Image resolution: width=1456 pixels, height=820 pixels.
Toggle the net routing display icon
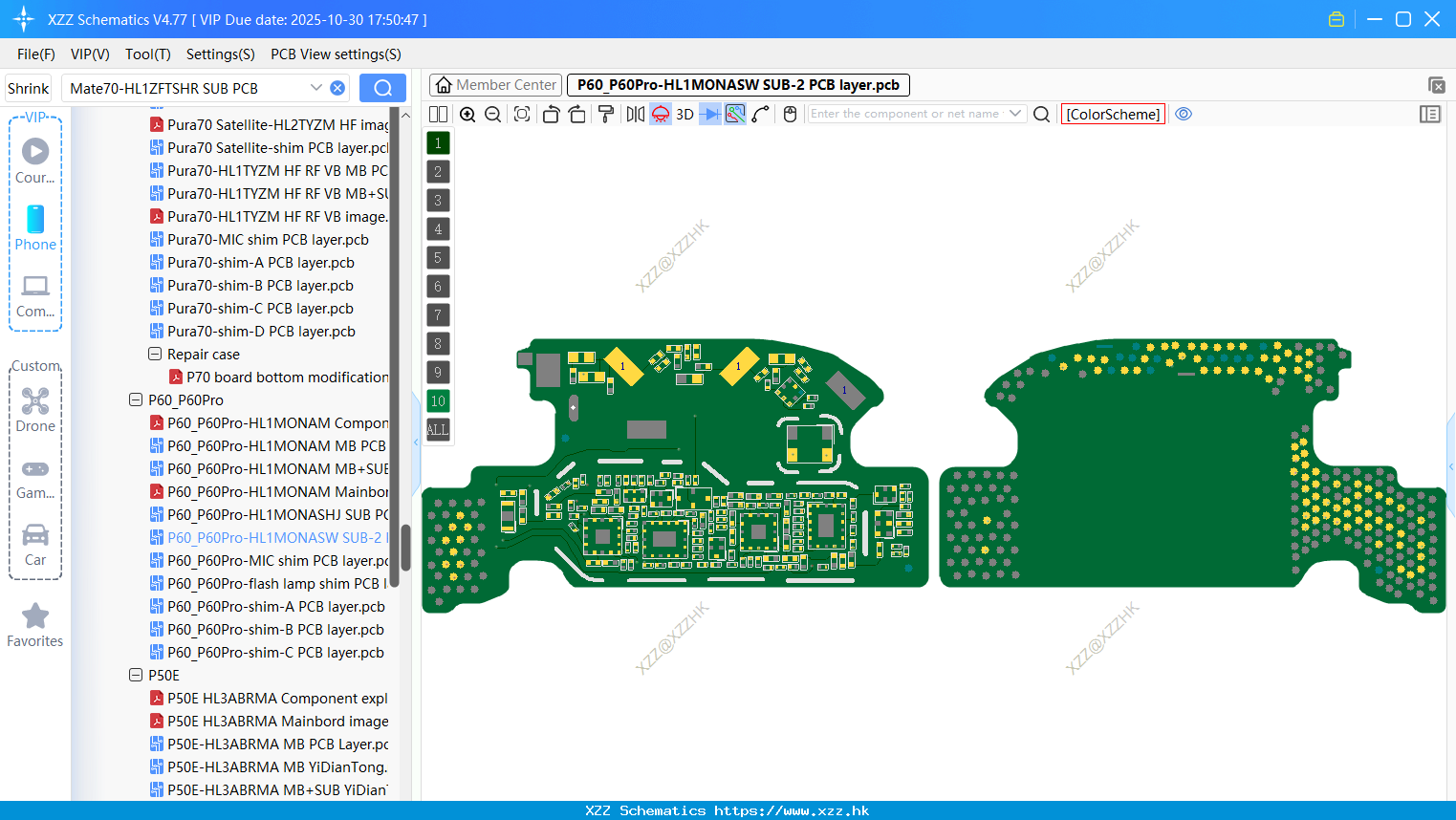click(x=735, y=114)
